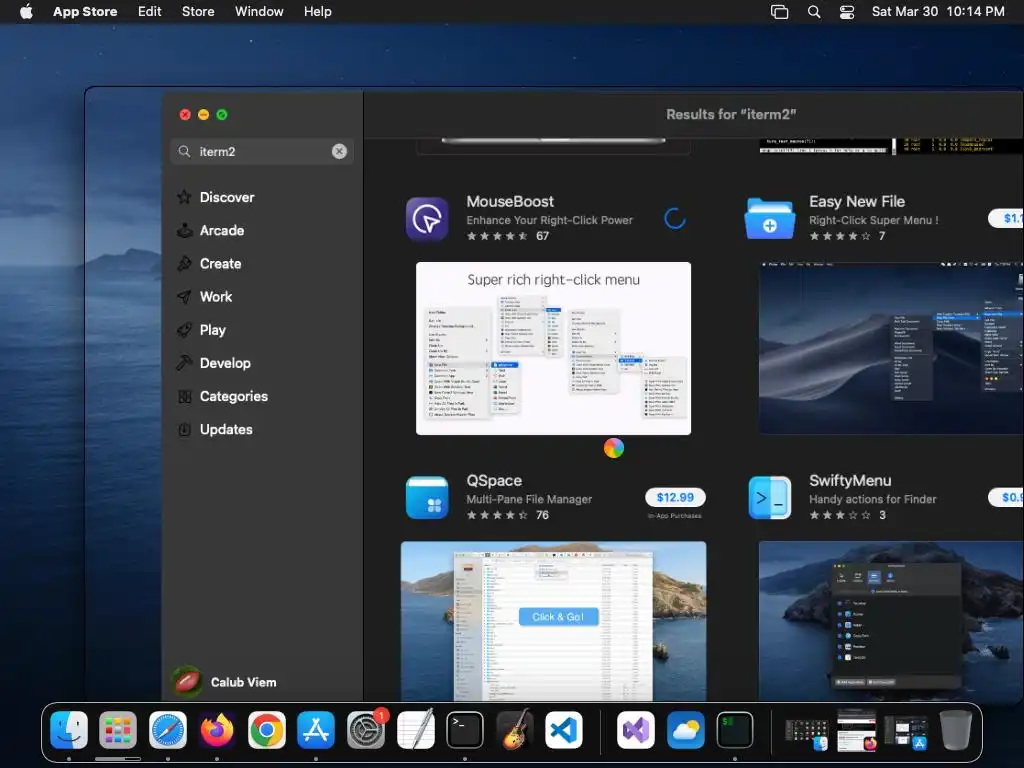Click the search field containing iterm2
This screenshot has height=768, width=1024.
262,152
